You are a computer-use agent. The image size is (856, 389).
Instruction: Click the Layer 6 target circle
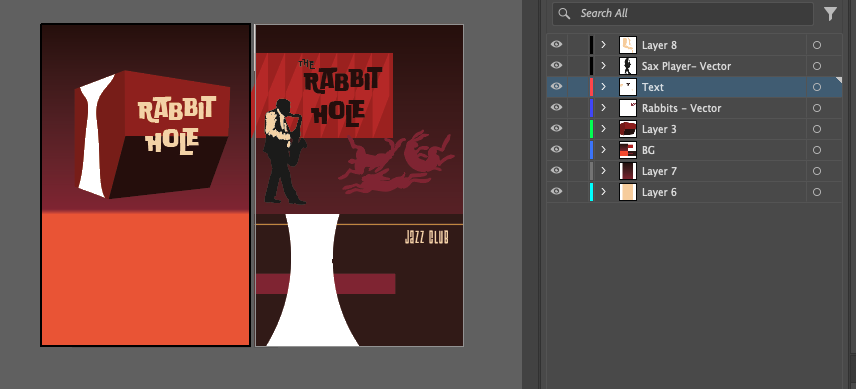[817, 192]
